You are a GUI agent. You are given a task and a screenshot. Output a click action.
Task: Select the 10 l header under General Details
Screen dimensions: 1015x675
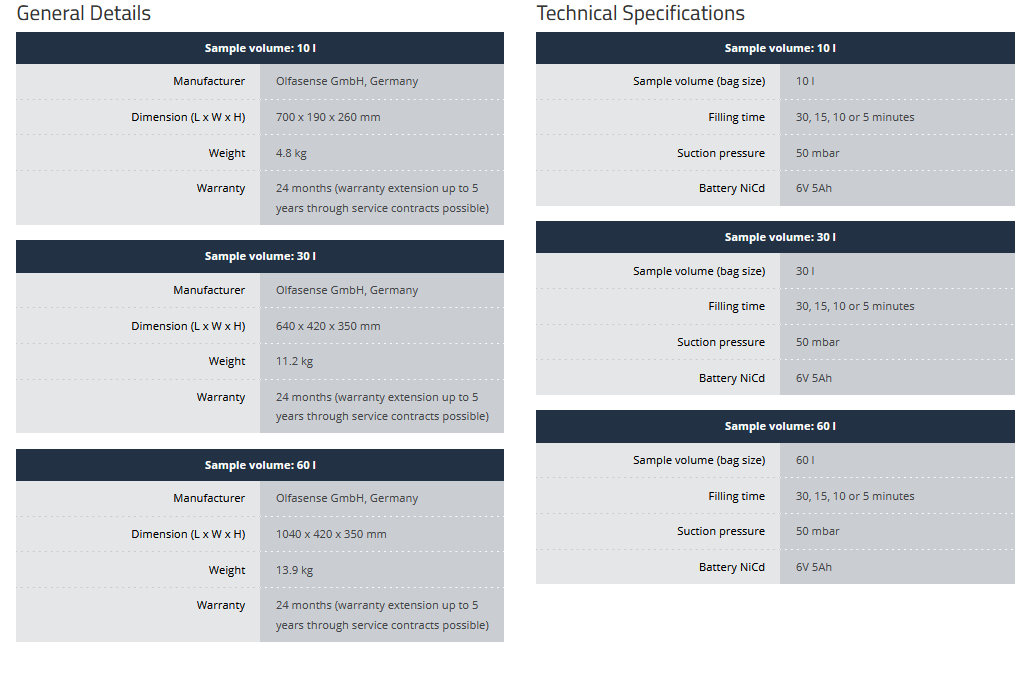pos(260,48)
